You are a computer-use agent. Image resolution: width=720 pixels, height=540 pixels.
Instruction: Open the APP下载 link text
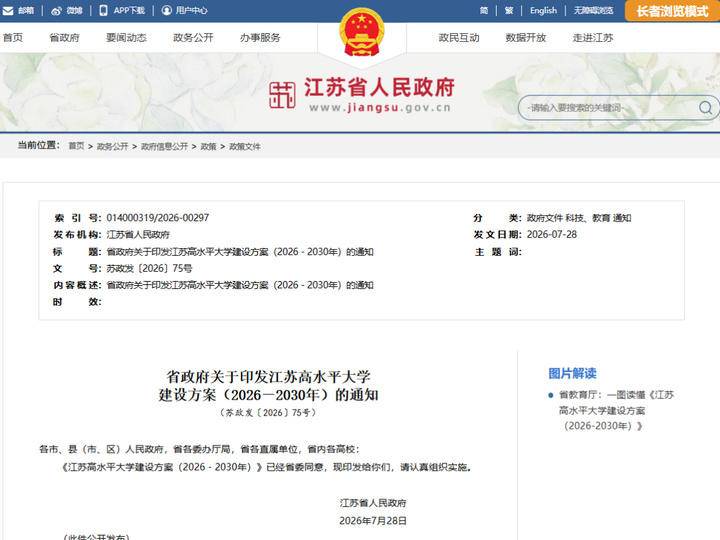[x=129, y=10]
